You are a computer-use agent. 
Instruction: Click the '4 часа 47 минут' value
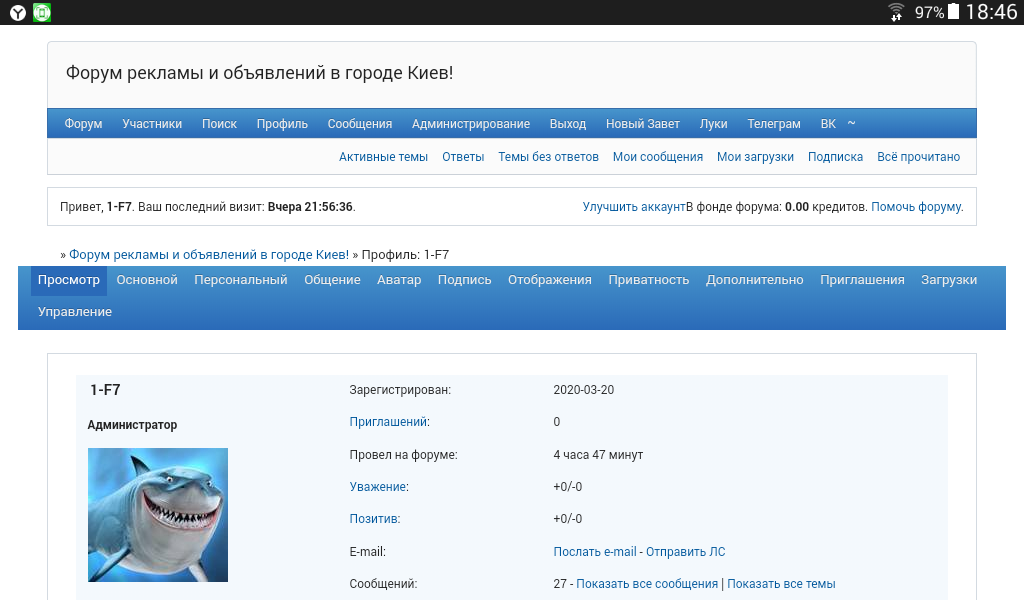point(598,455)
